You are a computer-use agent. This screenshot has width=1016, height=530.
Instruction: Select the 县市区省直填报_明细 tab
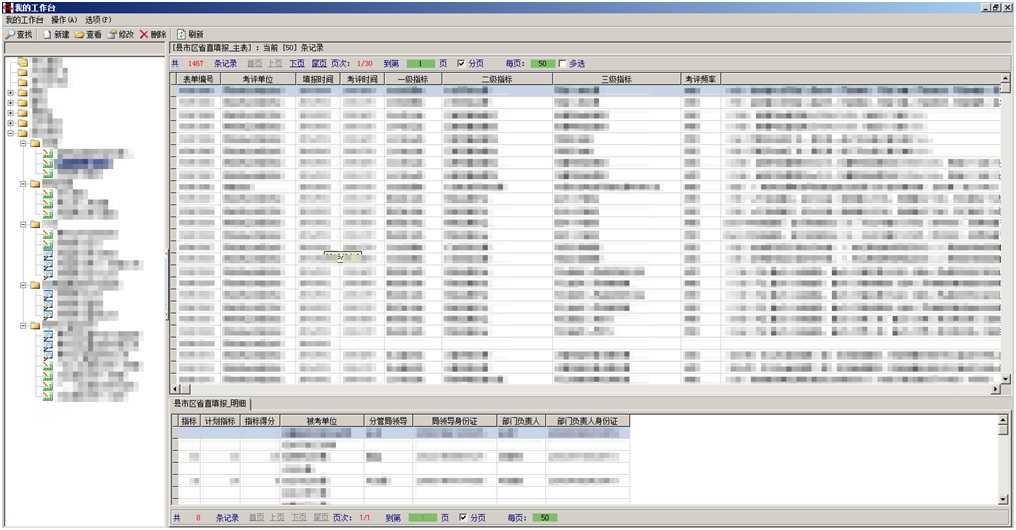[x=211, y=403]
